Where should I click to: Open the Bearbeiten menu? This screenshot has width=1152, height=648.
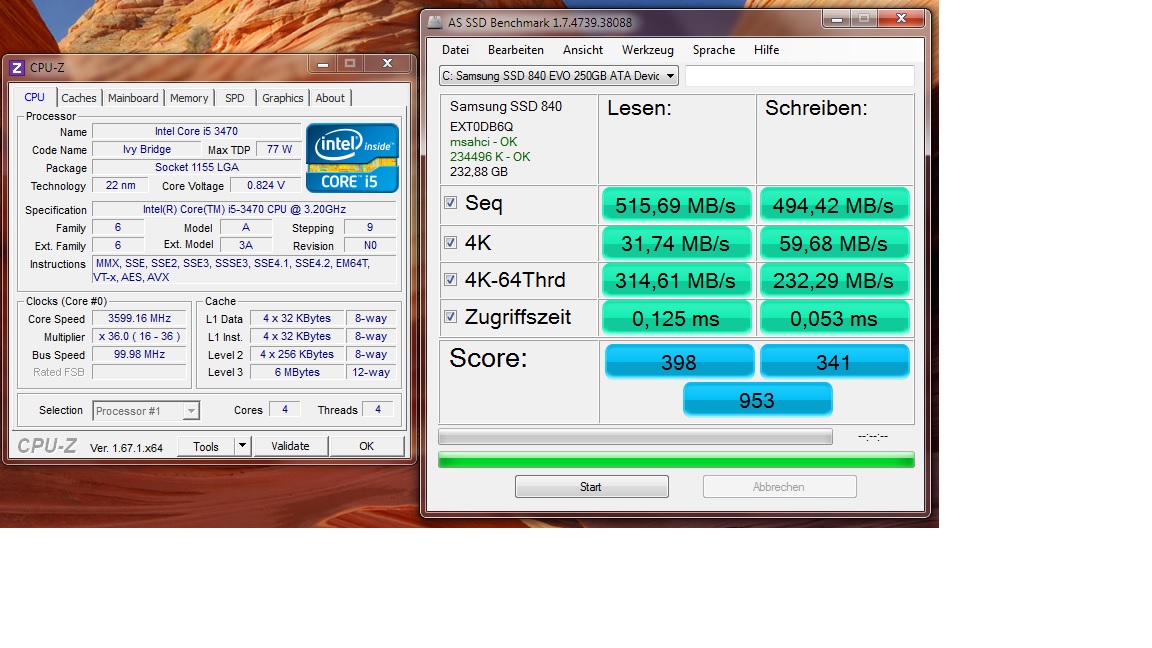coord(516,50)
